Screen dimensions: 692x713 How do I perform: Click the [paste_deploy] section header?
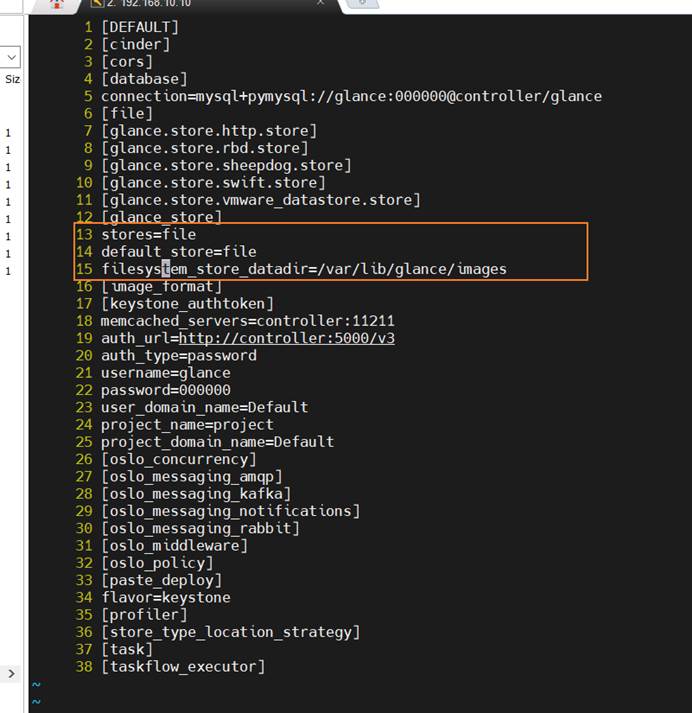click(161, 580)
